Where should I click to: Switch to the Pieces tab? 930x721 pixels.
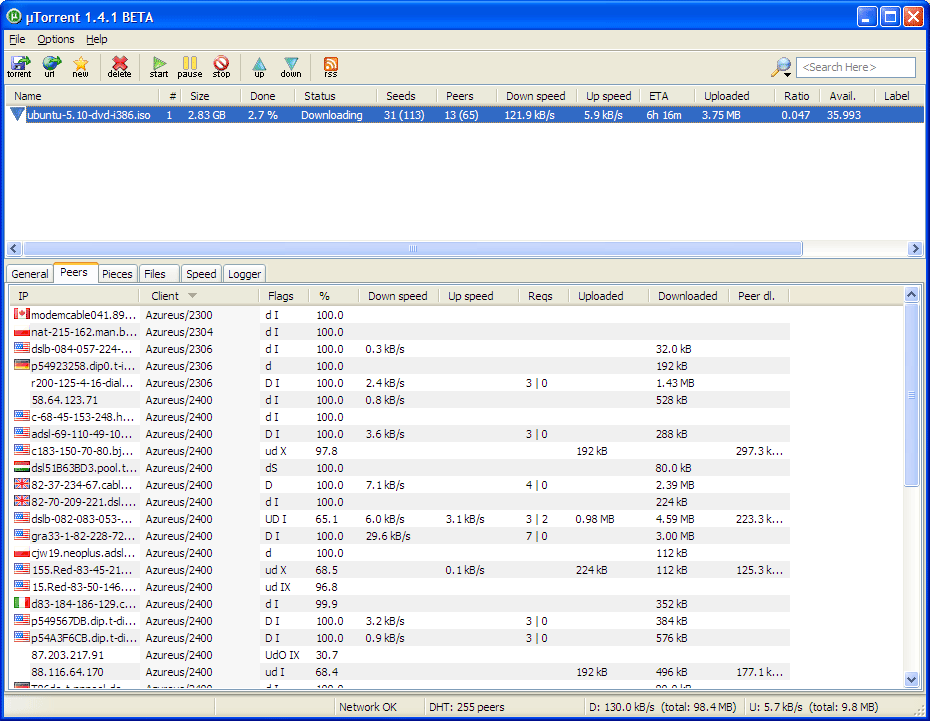point(117,274)
